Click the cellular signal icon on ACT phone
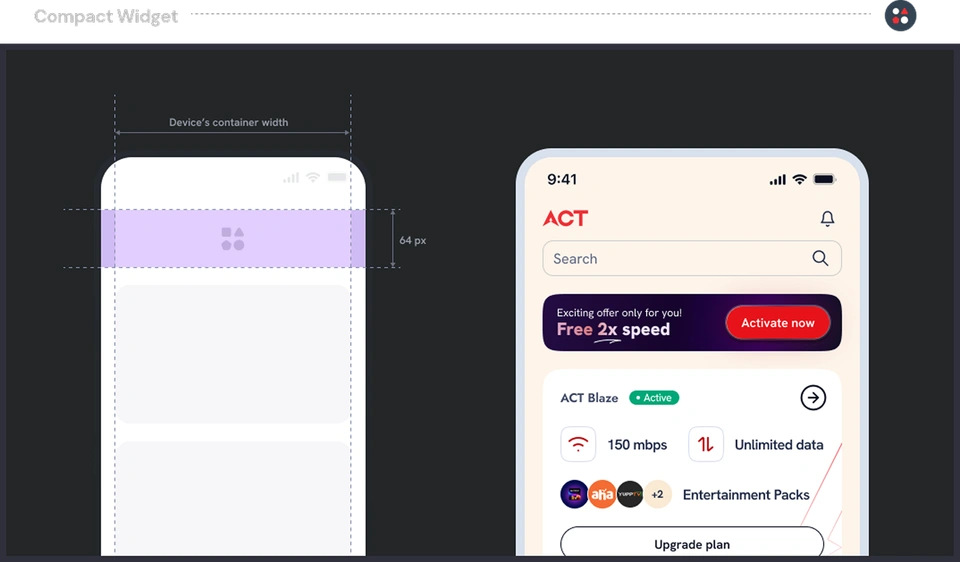The height and width of the screenshot is (562, 960). click(x=778, y=179)
